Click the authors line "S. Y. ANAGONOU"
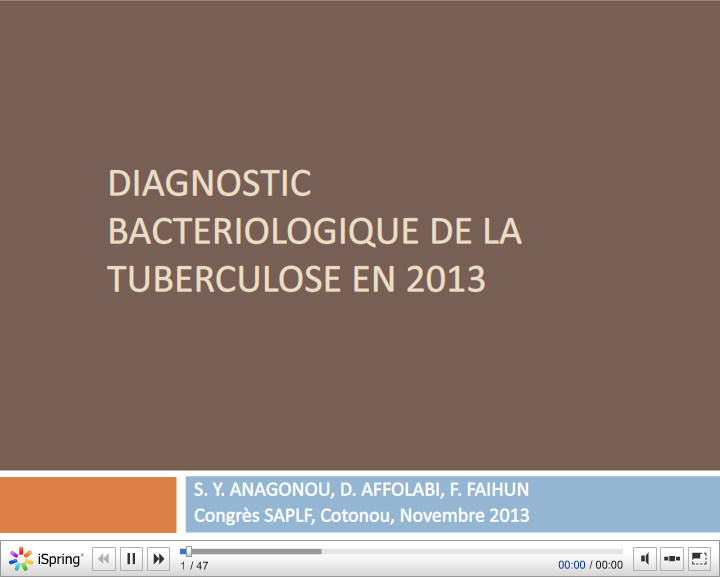This screenshot has width=720, height=577. point(361,490)
